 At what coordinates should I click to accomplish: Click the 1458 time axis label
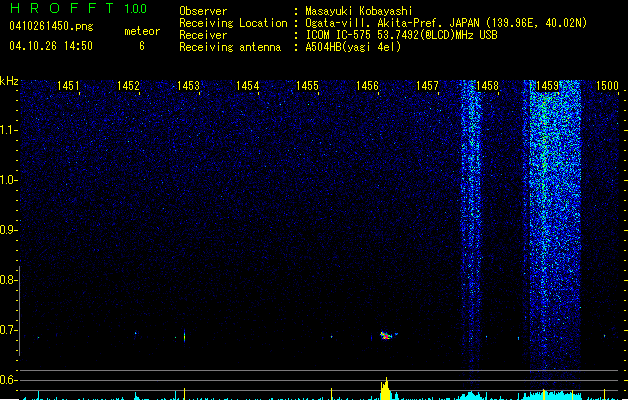[x=487, y=86]
